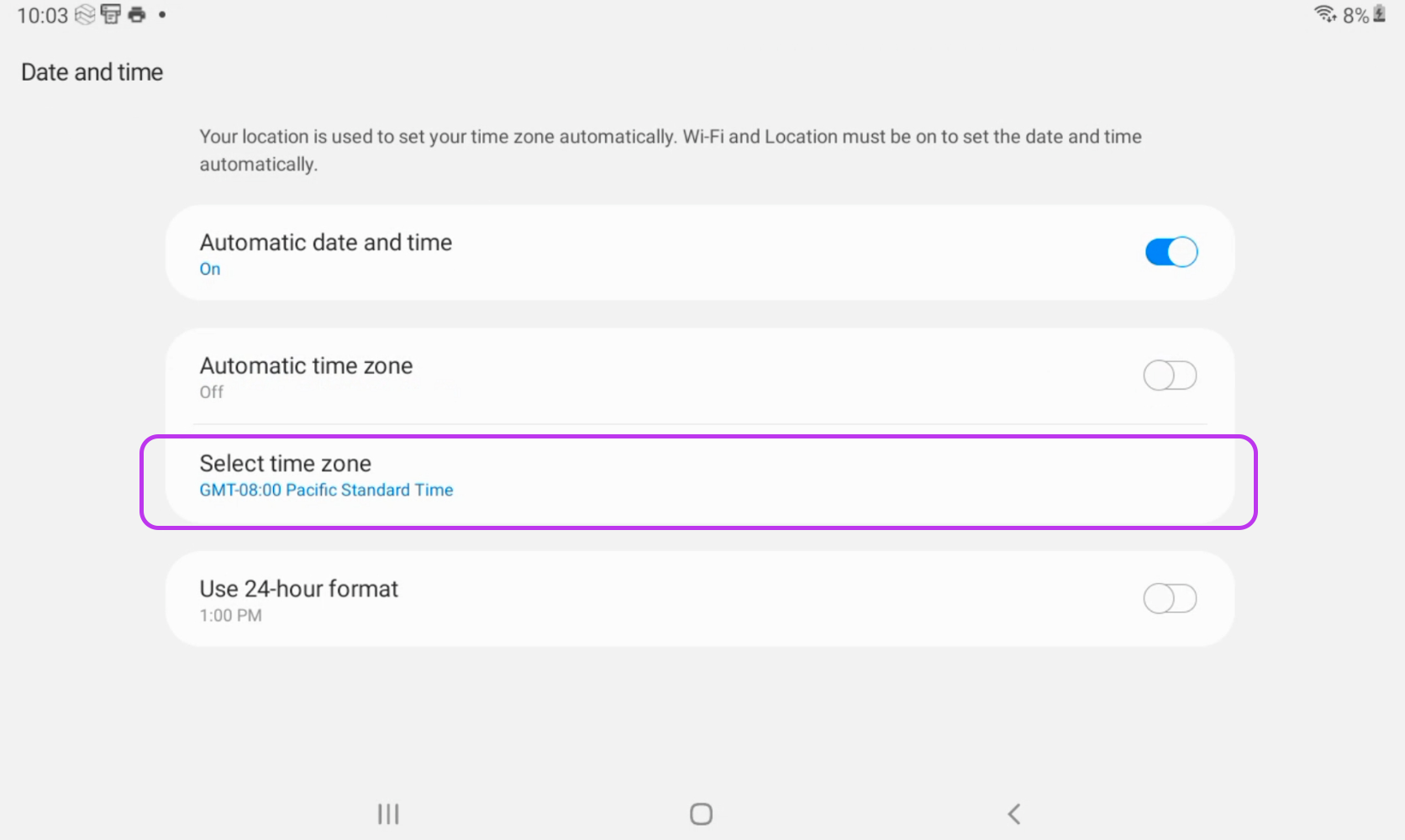Enable the Use 24-hour format switch
The height and width of the screenshot is (840, 1405).
pos(1170,599)
